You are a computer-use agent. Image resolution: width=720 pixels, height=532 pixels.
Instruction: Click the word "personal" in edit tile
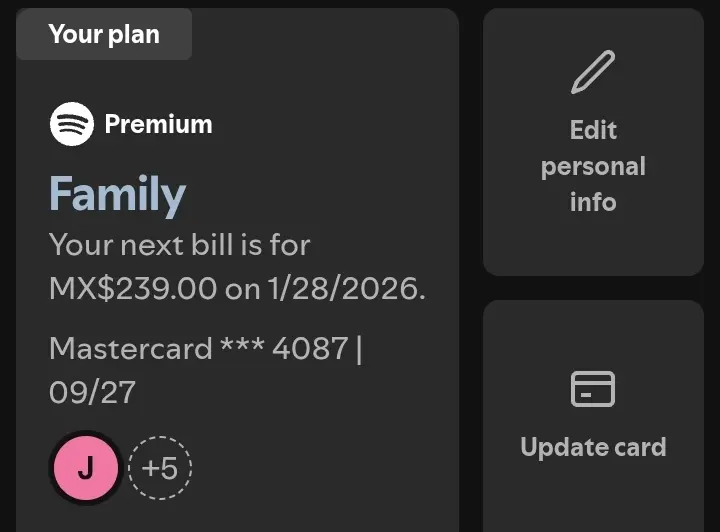coord(593,167)
